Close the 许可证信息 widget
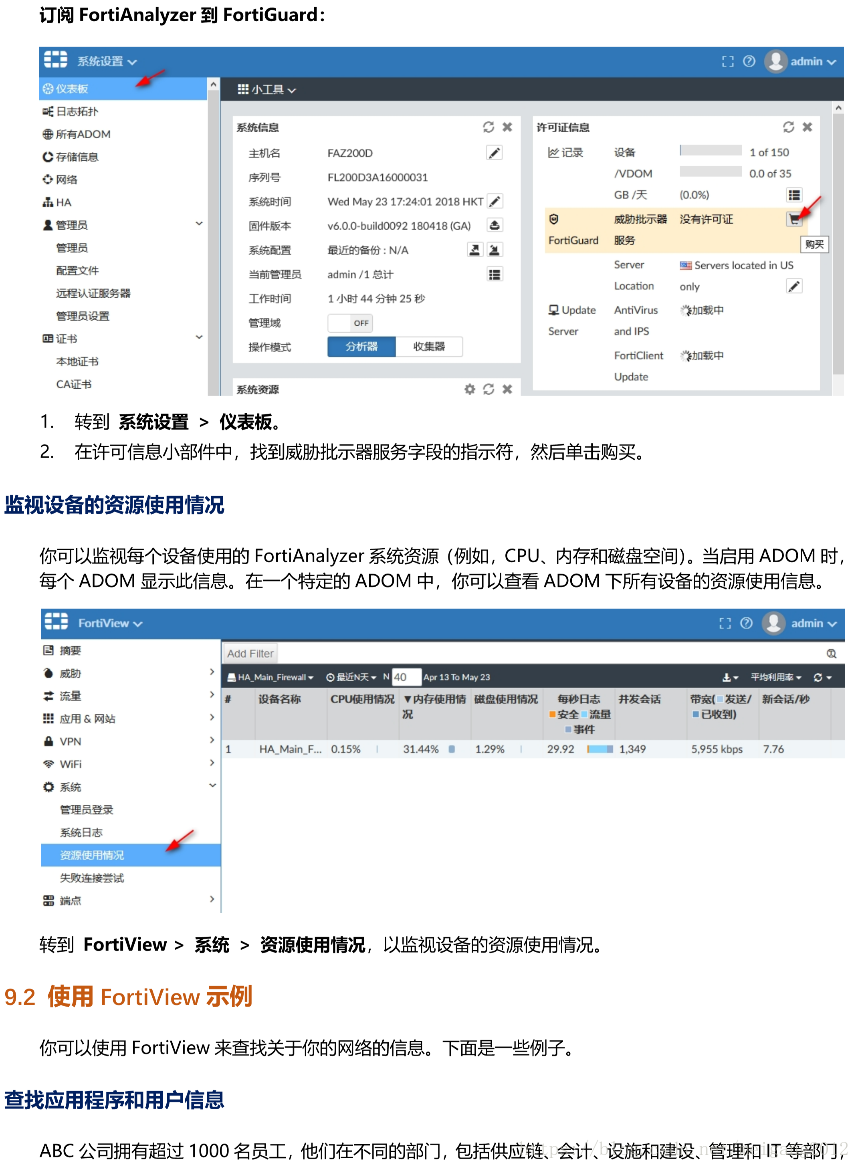This screenshot has width=860, height=1169. [807, 127]
